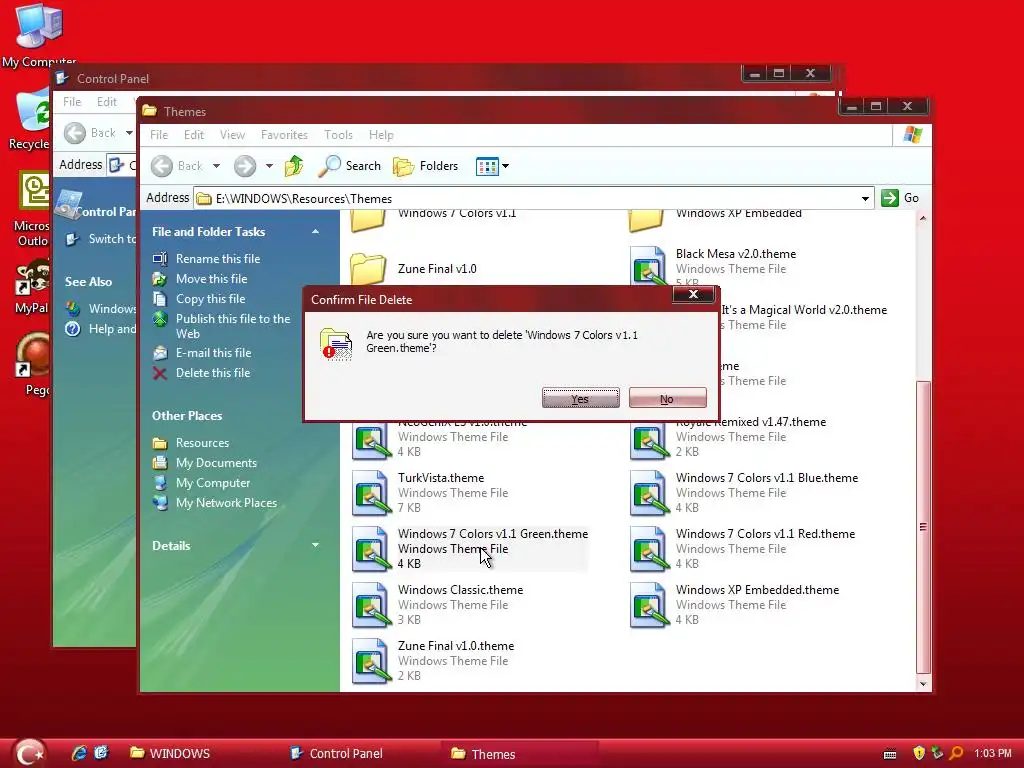Click E-mail this file link
Image resolution: width=1024 pixels, height=768 pixels.
(213, 353)
